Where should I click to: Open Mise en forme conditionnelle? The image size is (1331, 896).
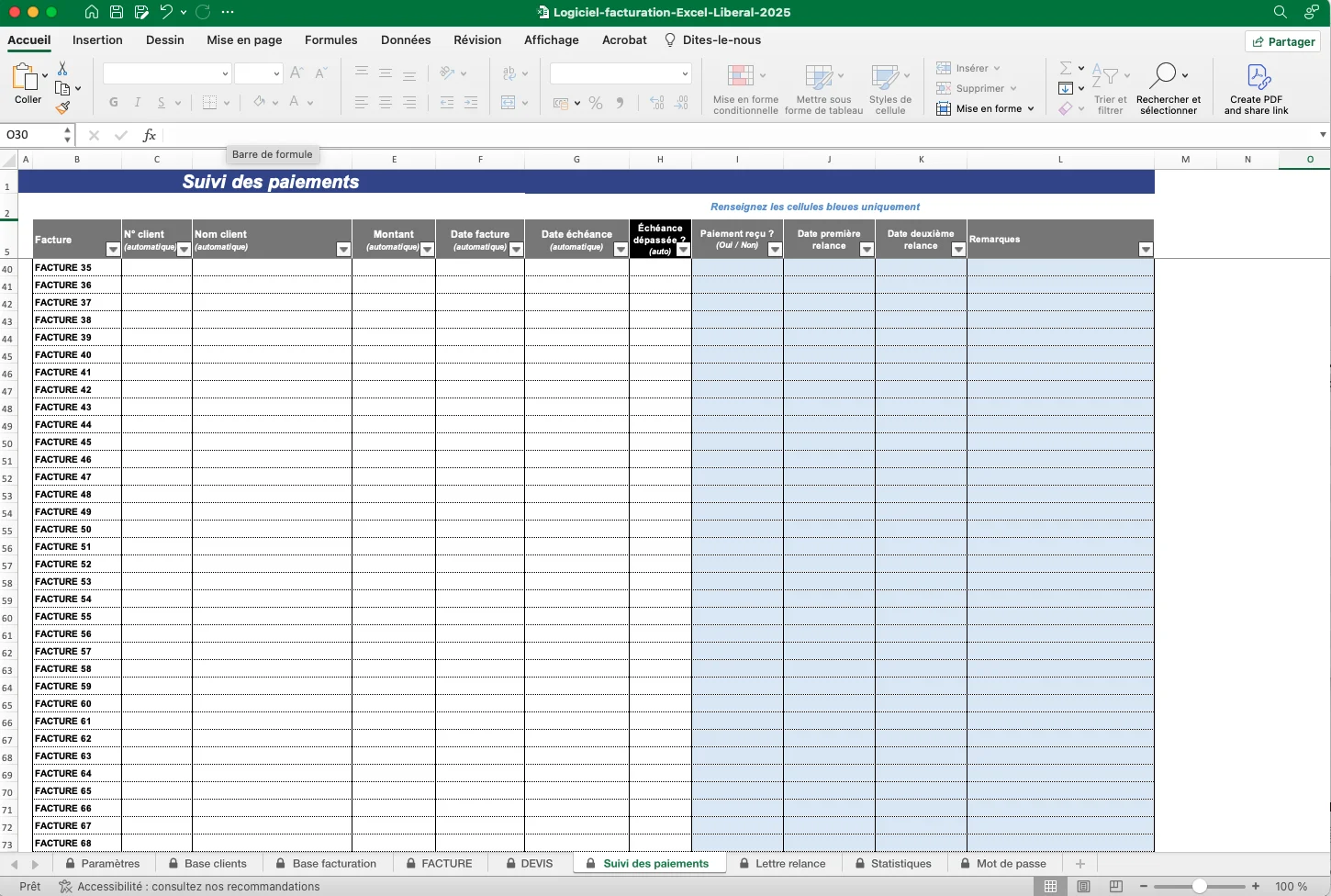click(x=744, y=89)
